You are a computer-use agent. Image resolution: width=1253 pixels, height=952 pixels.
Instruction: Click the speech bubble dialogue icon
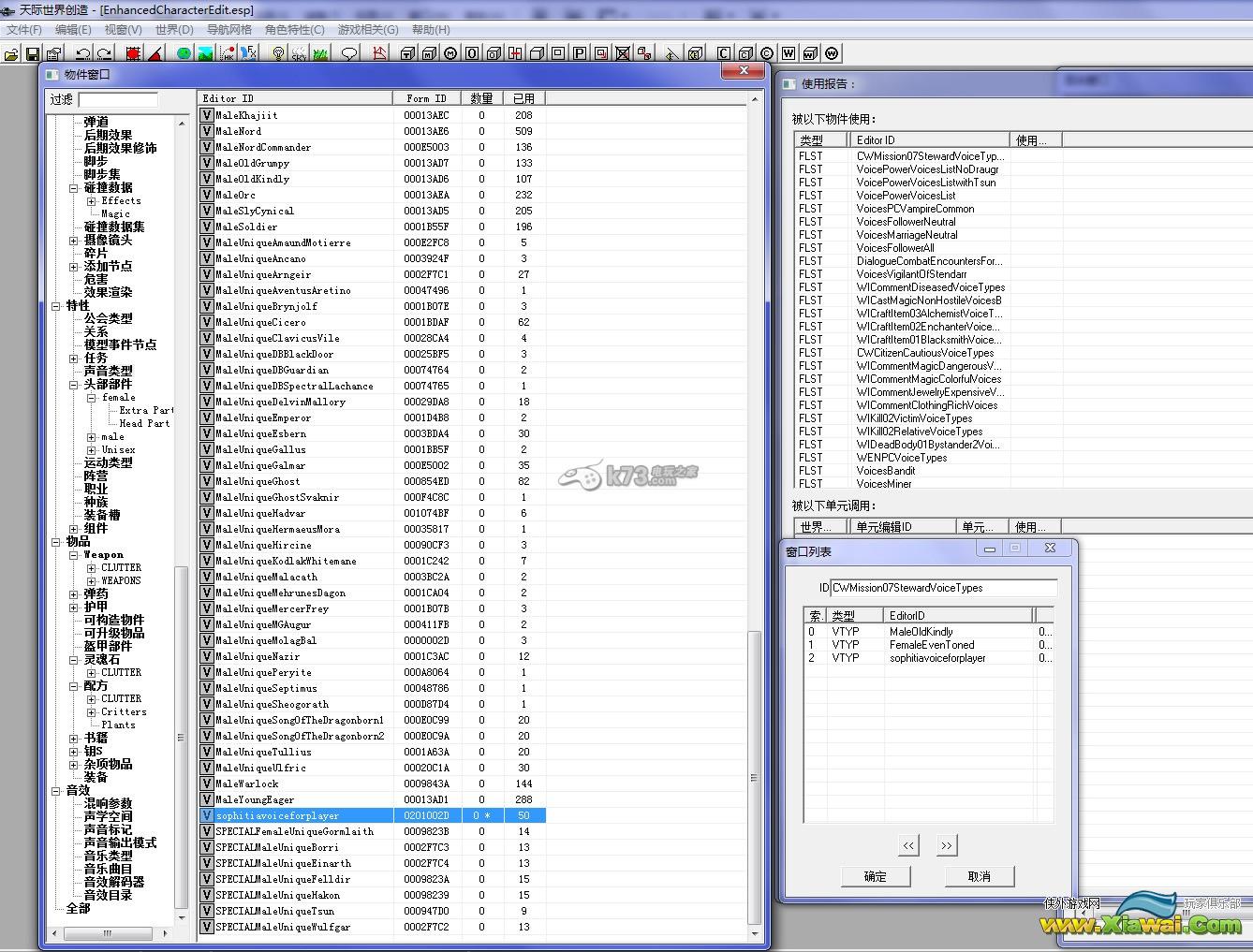point(349,53)
